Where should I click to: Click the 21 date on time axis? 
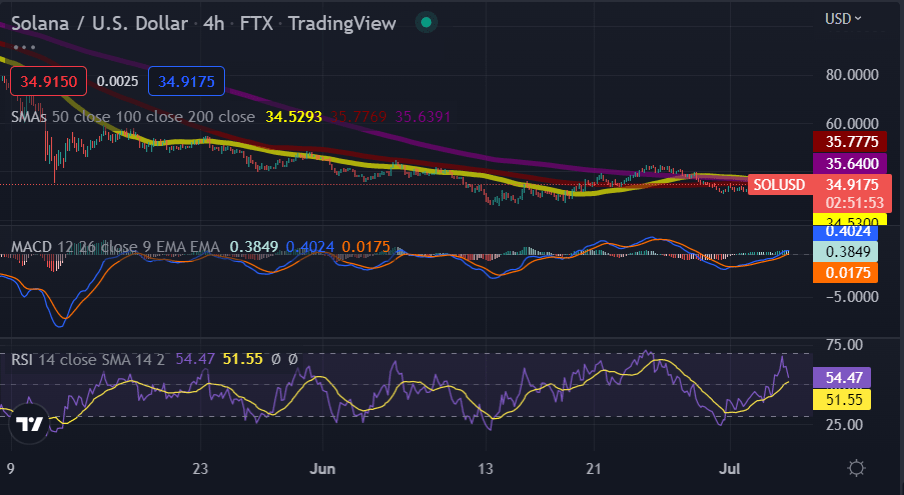[x=593, y=469]
